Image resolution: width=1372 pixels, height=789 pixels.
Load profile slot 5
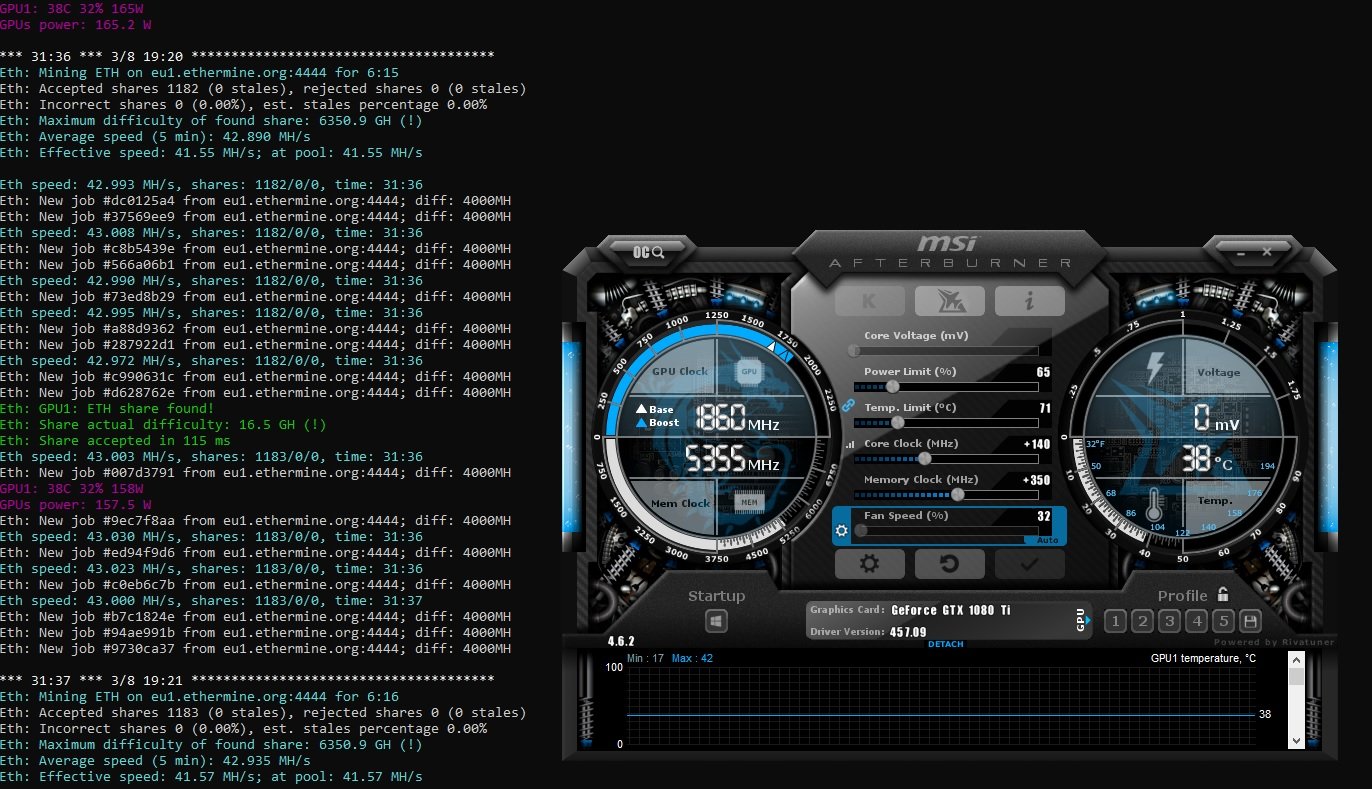click(x=1223, y=621)
